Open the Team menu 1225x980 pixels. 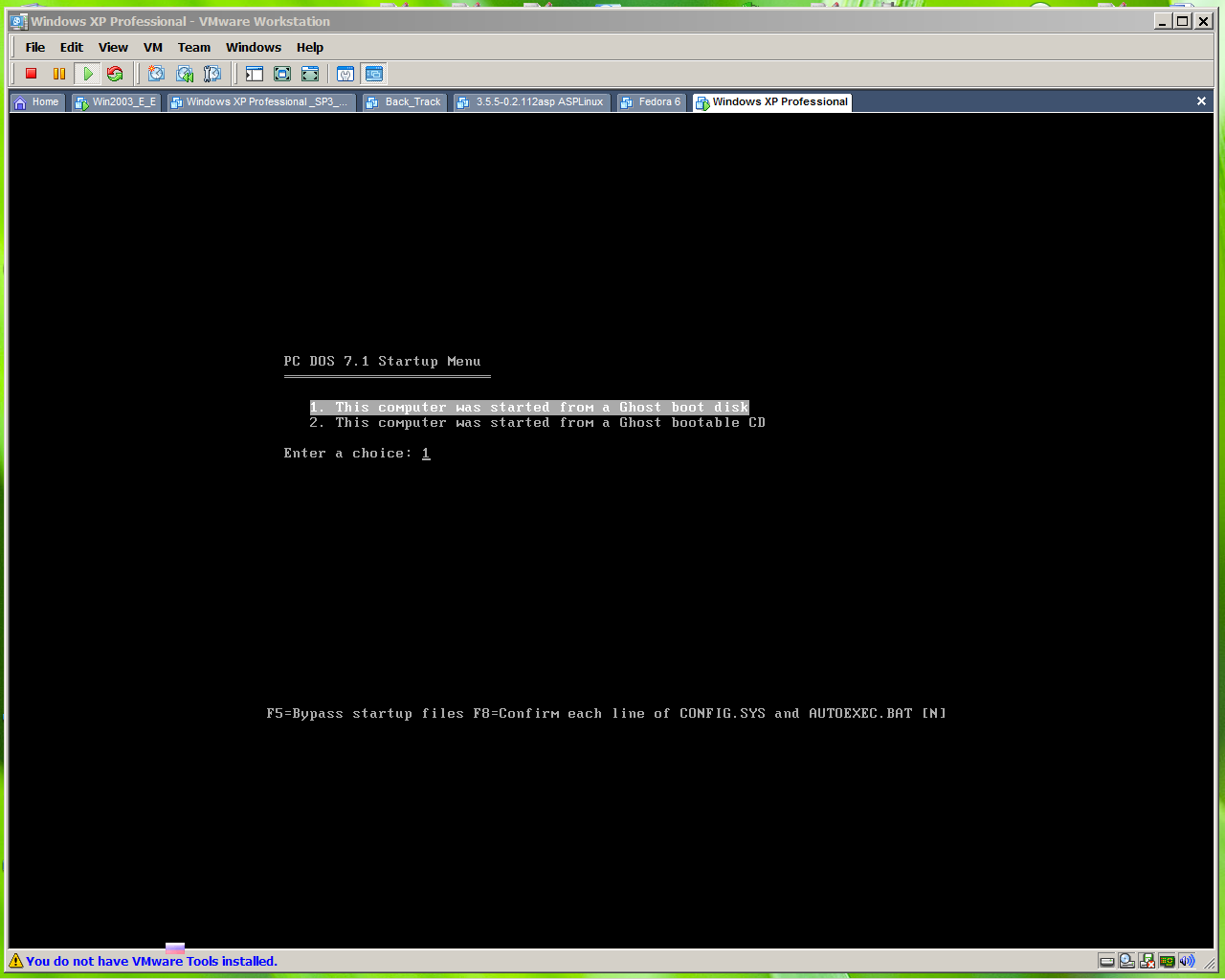pyautogui.click(x=194, y=47)
